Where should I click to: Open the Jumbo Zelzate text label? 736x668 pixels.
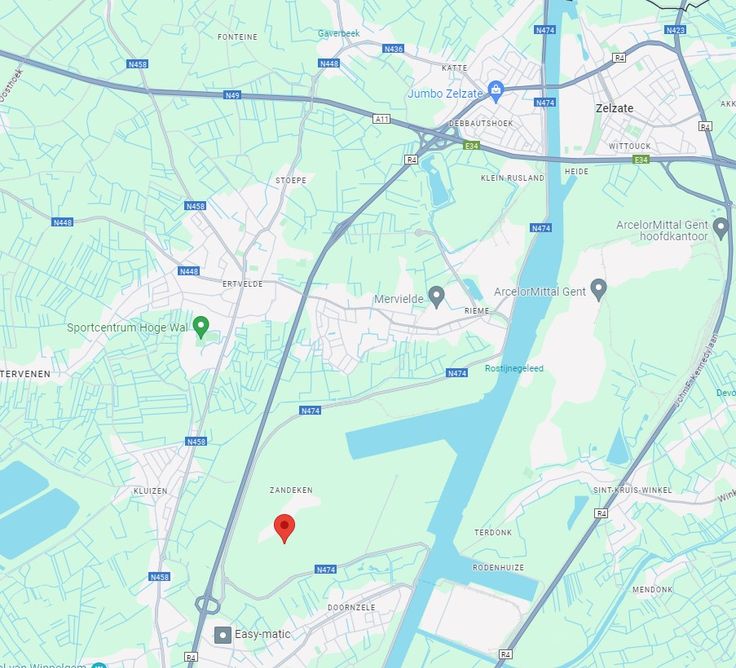click(x=445, y=93)
